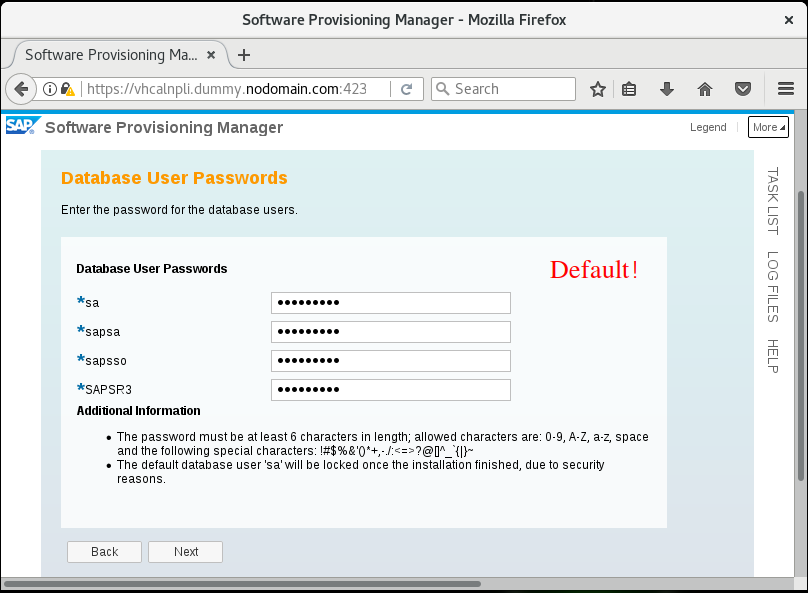Viewport: 808px width, 593px height.
Task: Close the Firefox window
Action: 788,20
